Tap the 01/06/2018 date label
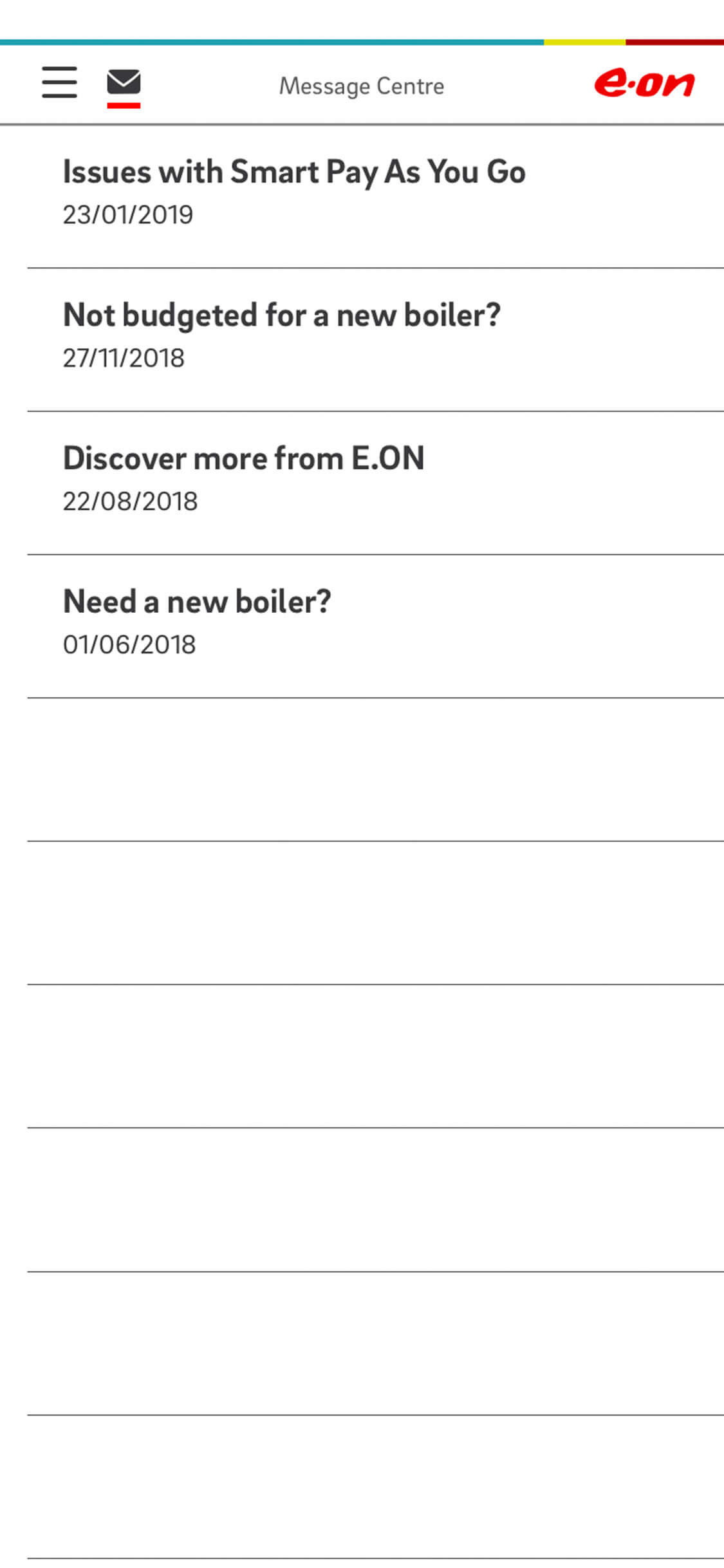The height and width of the screenshot is (1568, 724). pos(129,645)
